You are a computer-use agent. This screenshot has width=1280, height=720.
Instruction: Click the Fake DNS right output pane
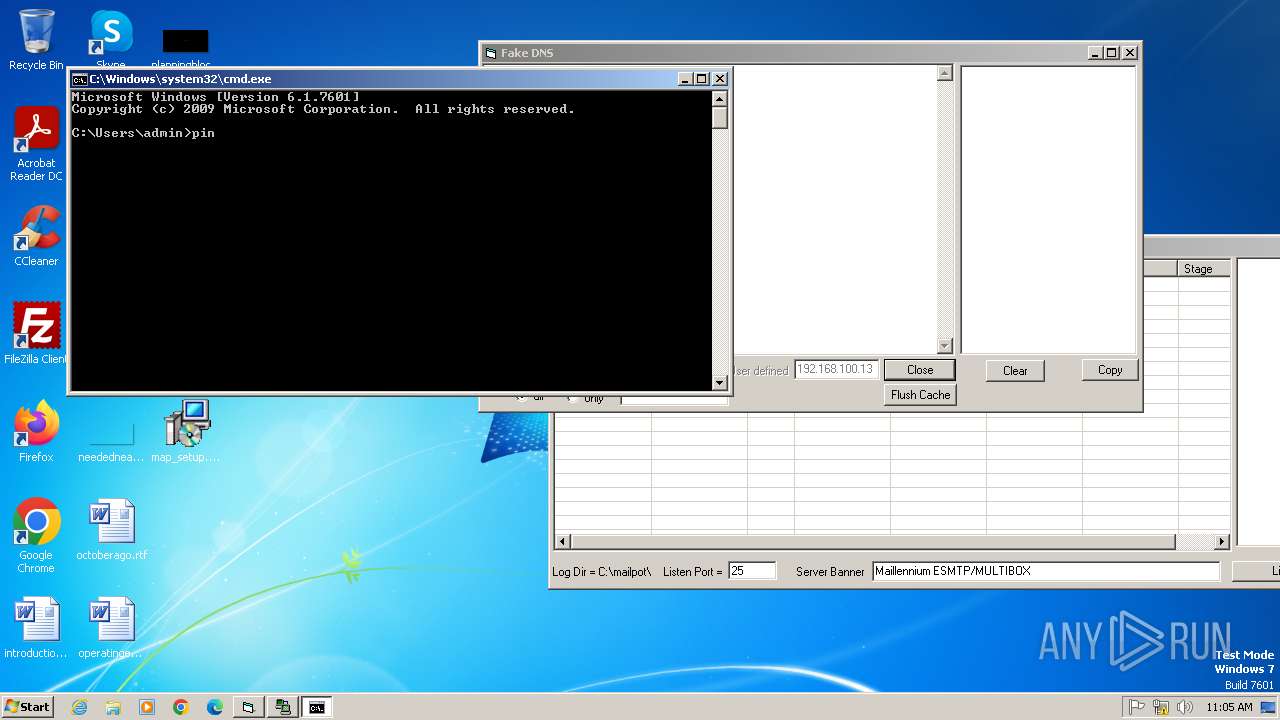click(x=1048, y=210)
